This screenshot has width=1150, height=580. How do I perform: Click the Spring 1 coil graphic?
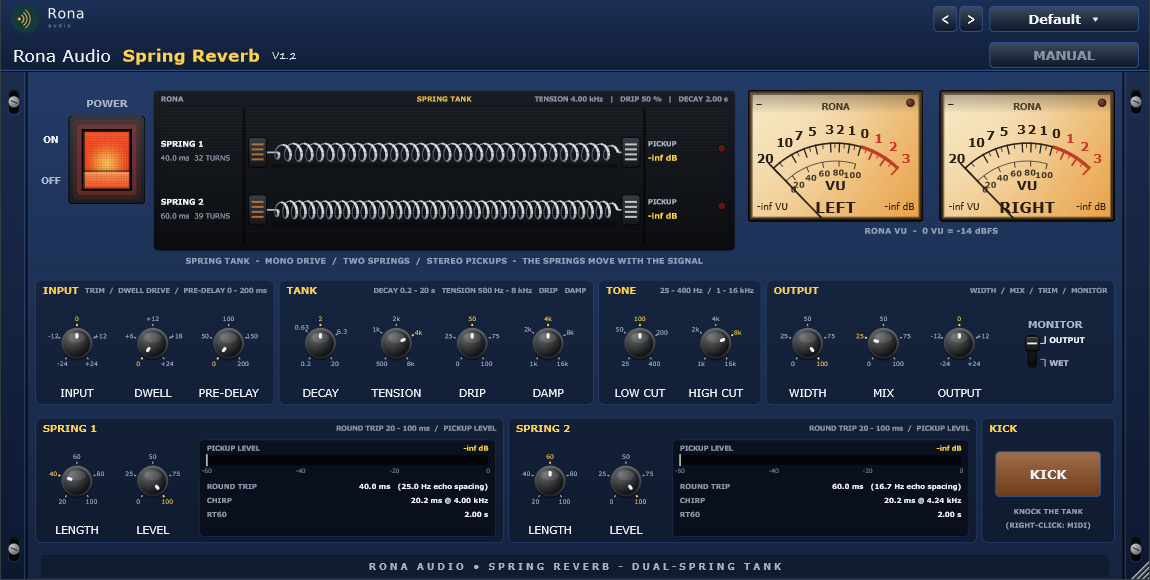(x=444, y=152)
